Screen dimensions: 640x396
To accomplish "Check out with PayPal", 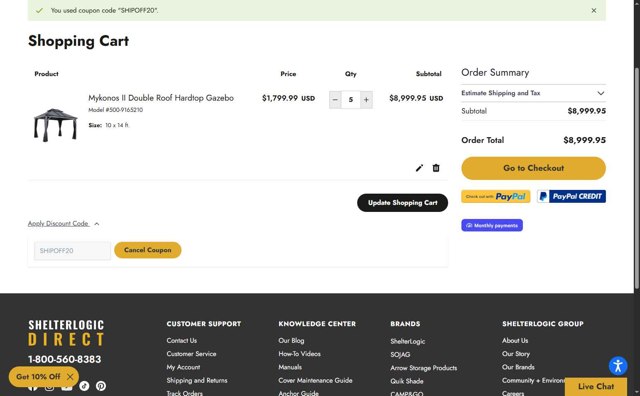I will (496, 196).
